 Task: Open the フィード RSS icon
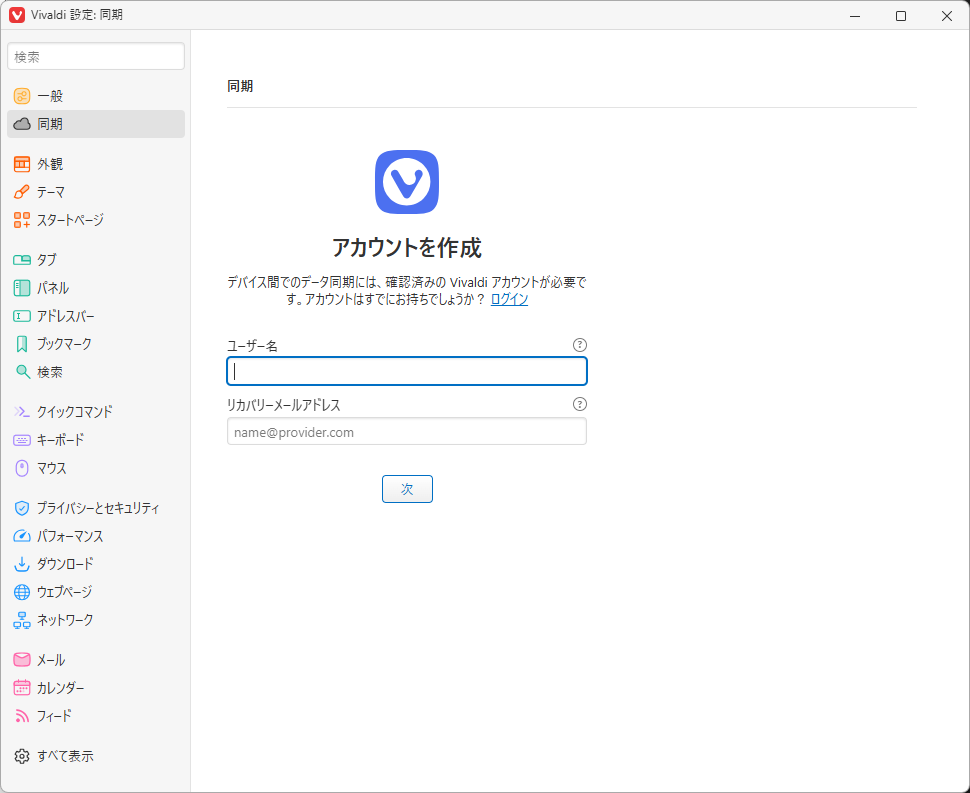(x=22, y=716)
